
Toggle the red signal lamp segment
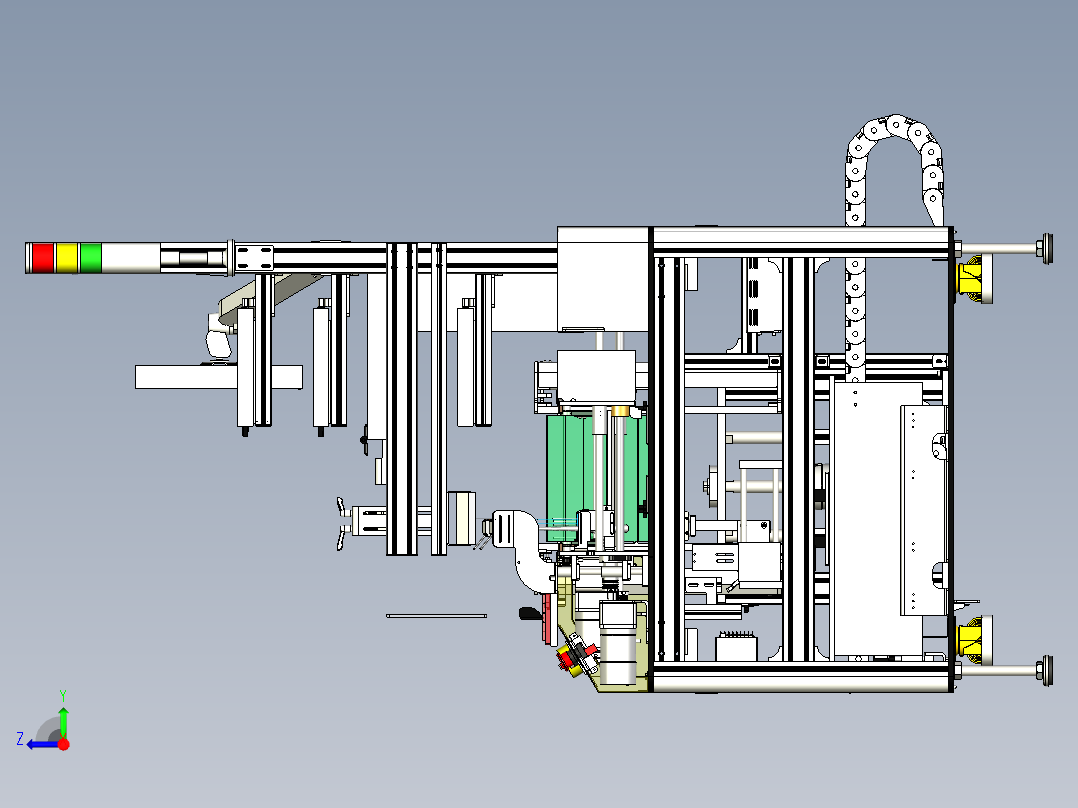pos(44,258)
